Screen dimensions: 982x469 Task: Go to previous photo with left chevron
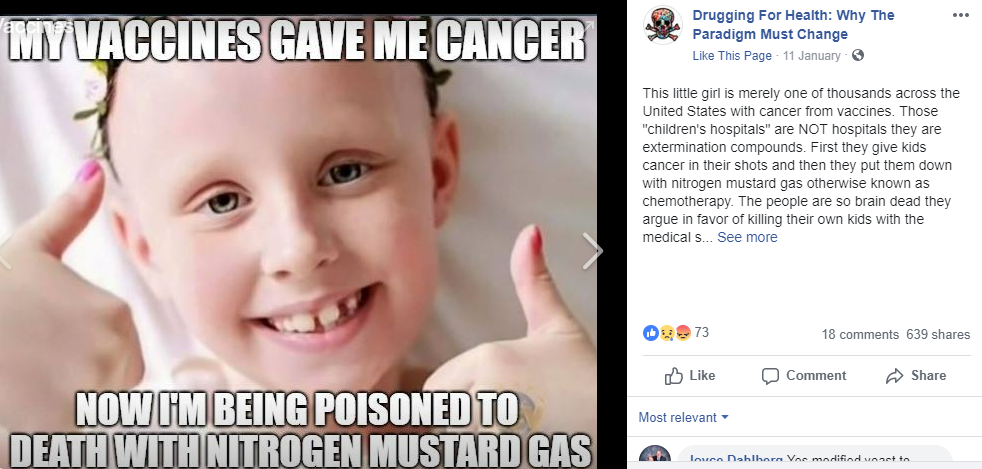5,251
